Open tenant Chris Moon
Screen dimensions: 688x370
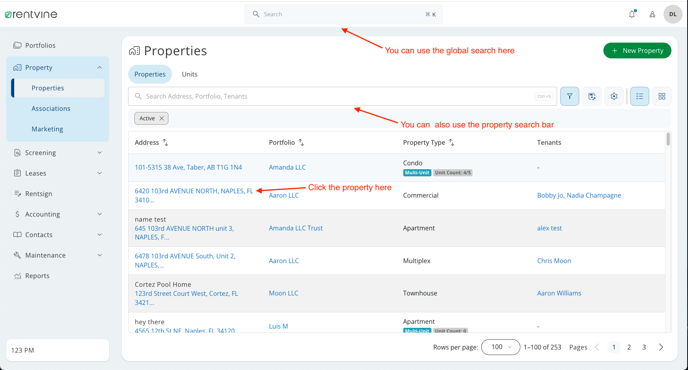pyautogui.click(x=554, y=261)
